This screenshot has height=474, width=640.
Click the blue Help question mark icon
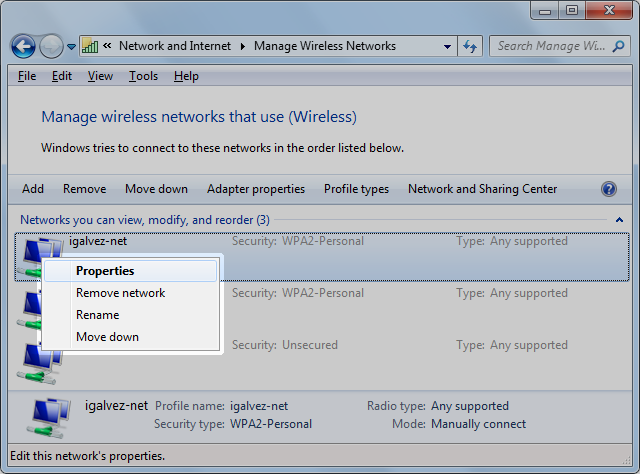tap(609, 189)
